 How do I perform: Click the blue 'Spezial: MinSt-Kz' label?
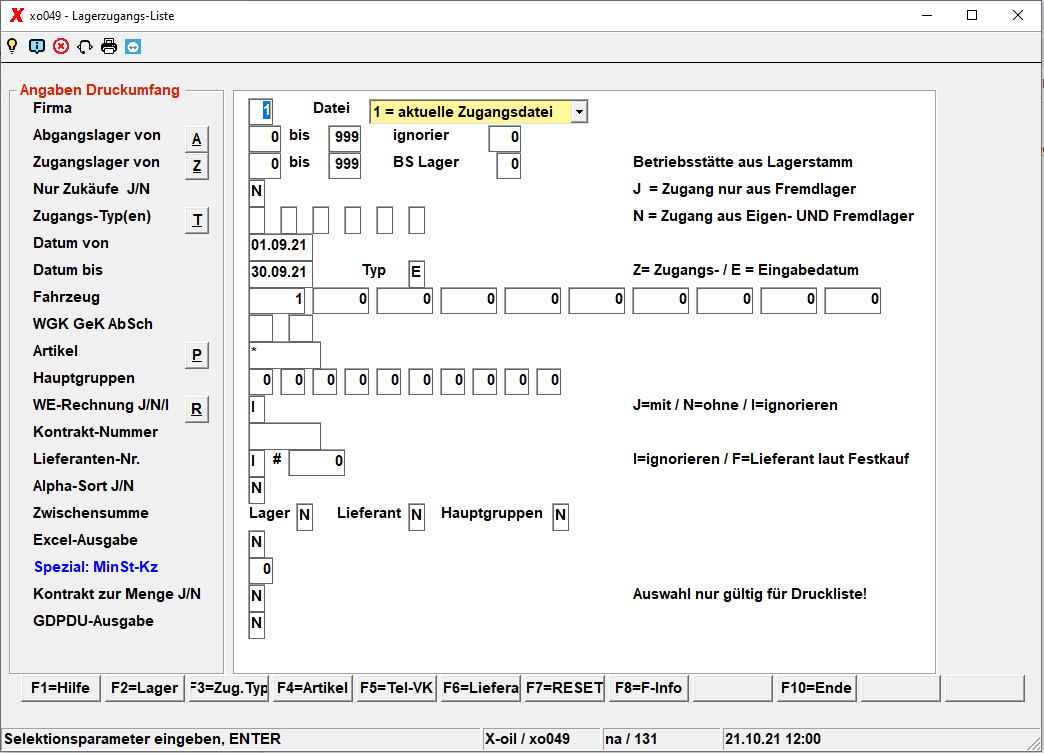tap(96, 567)
